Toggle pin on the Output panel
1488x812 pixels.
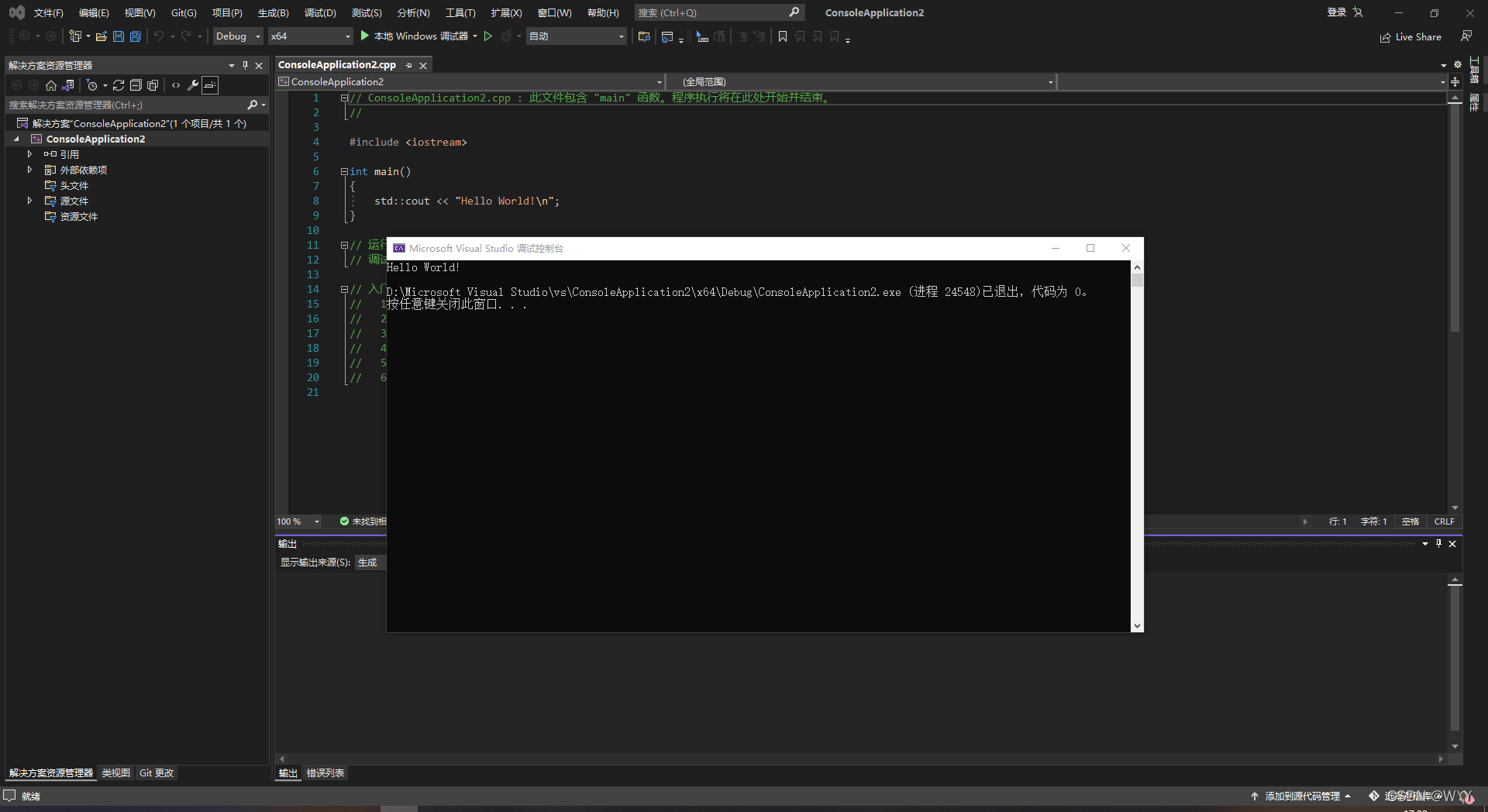(x=1438, y=544)
